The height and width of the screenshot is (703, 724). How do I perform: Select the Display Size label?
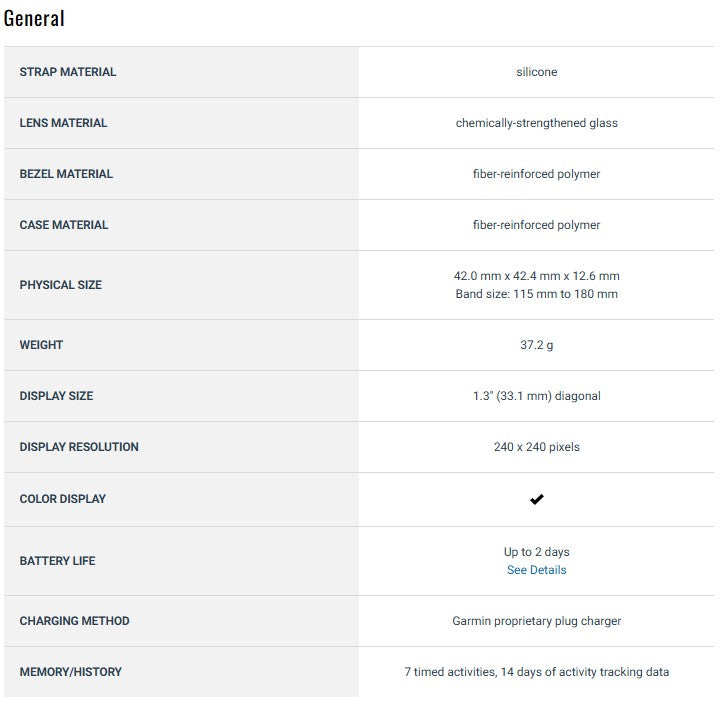point(56,396)
